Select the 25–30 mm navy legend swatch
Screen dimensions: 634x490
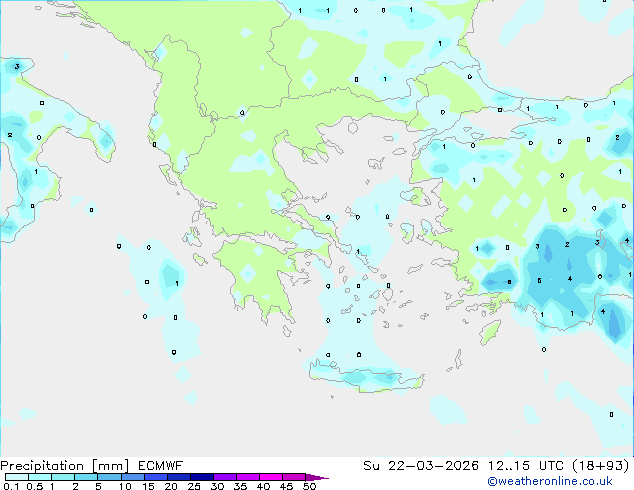pyautogui.click(x=201, y=477)
